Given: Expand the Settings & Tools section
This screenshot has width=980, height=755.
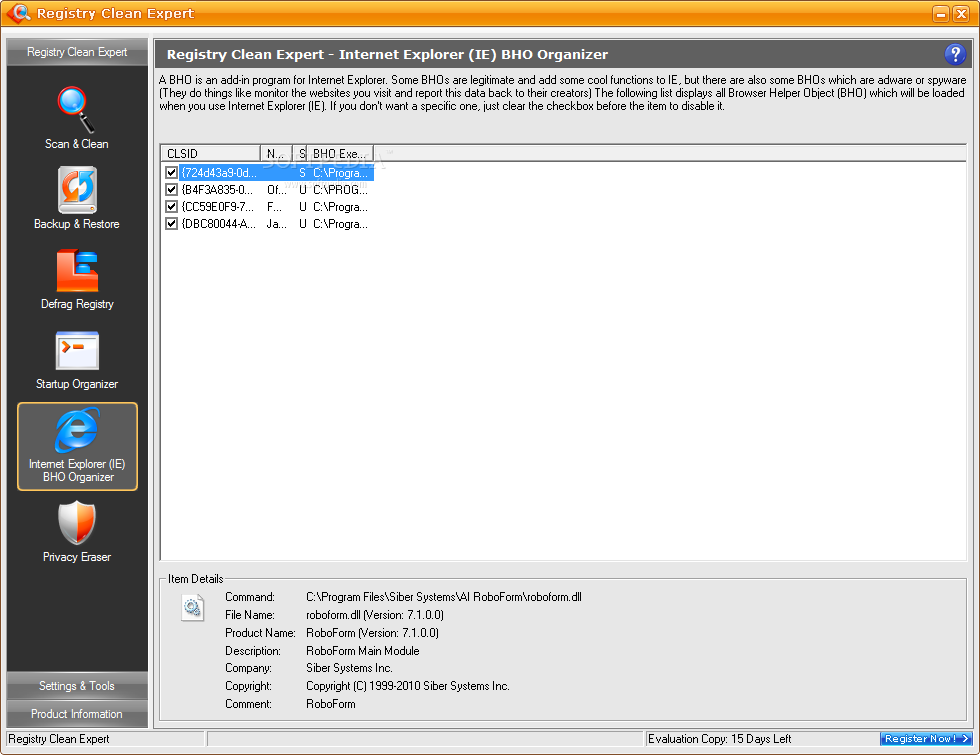Looking at the screenshot, I should click(x=77, y=686).
